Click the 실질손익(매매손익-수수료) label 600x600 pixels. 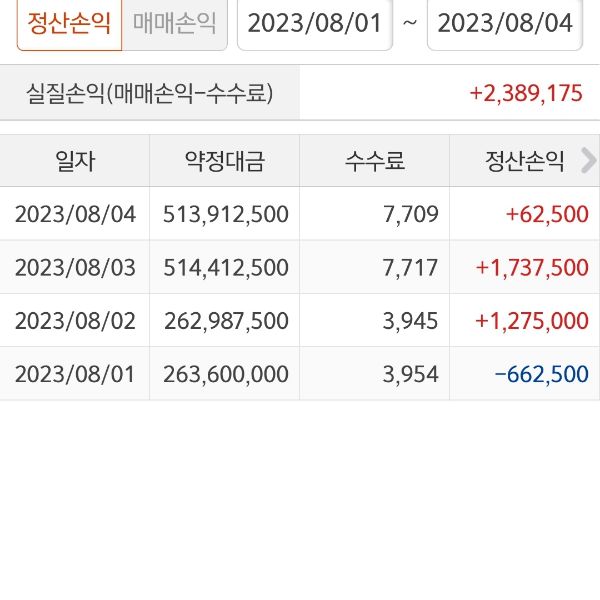point(149,94)
